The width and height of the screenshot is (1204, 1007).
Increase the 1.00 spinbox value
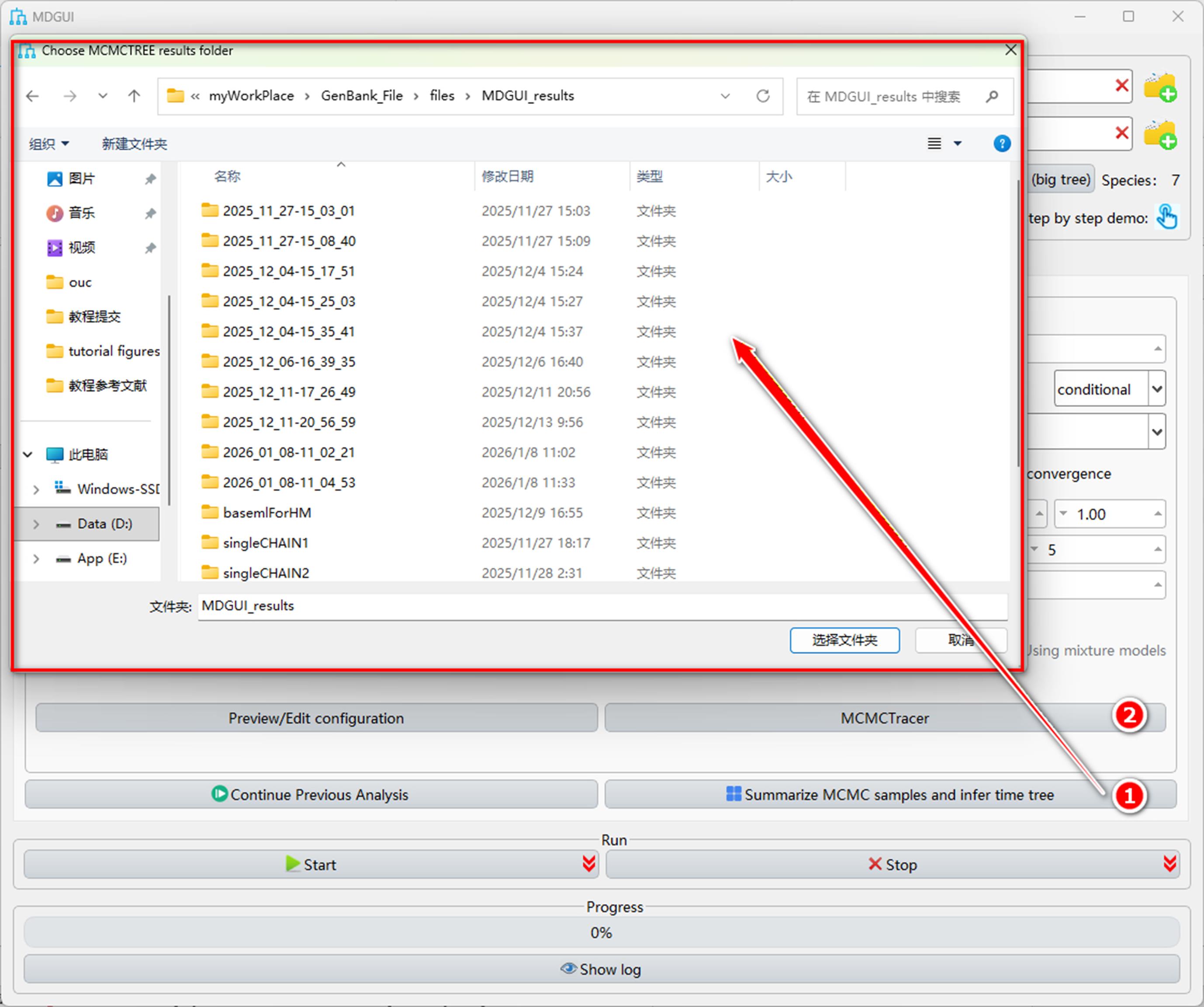point(1158,513)
